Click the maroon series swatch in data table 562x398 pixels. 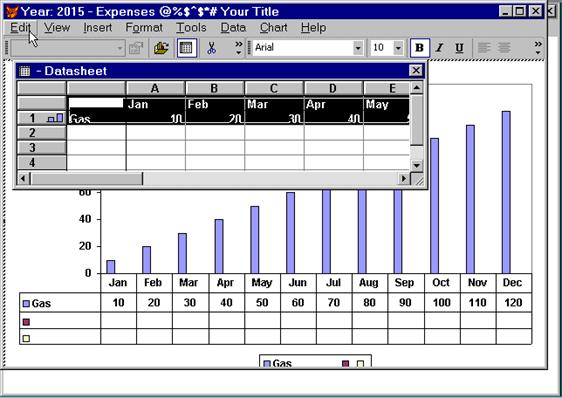pos(26,322)
